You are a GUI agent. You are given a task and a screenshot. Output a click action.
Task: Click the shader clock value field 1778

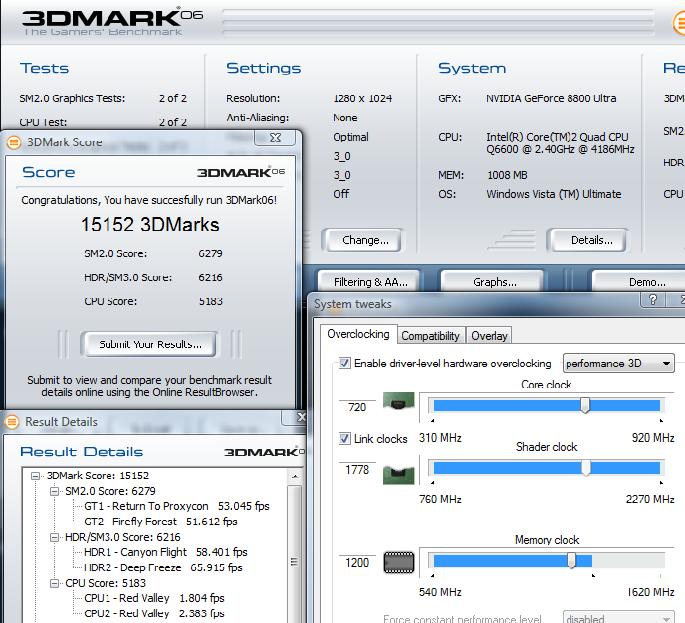[357, 470]
